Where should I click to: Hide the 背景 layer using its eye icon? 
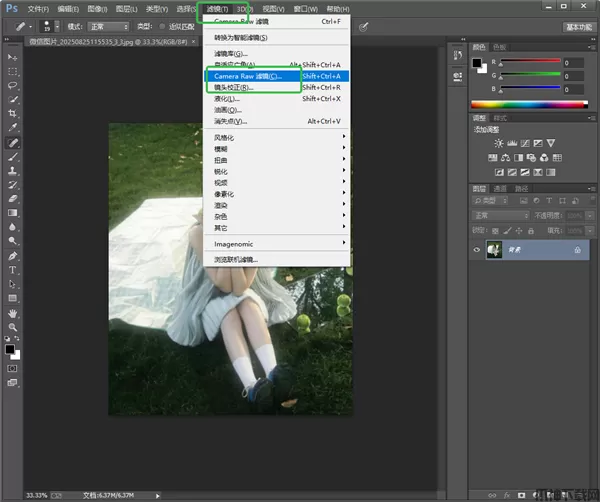[476, 250]
